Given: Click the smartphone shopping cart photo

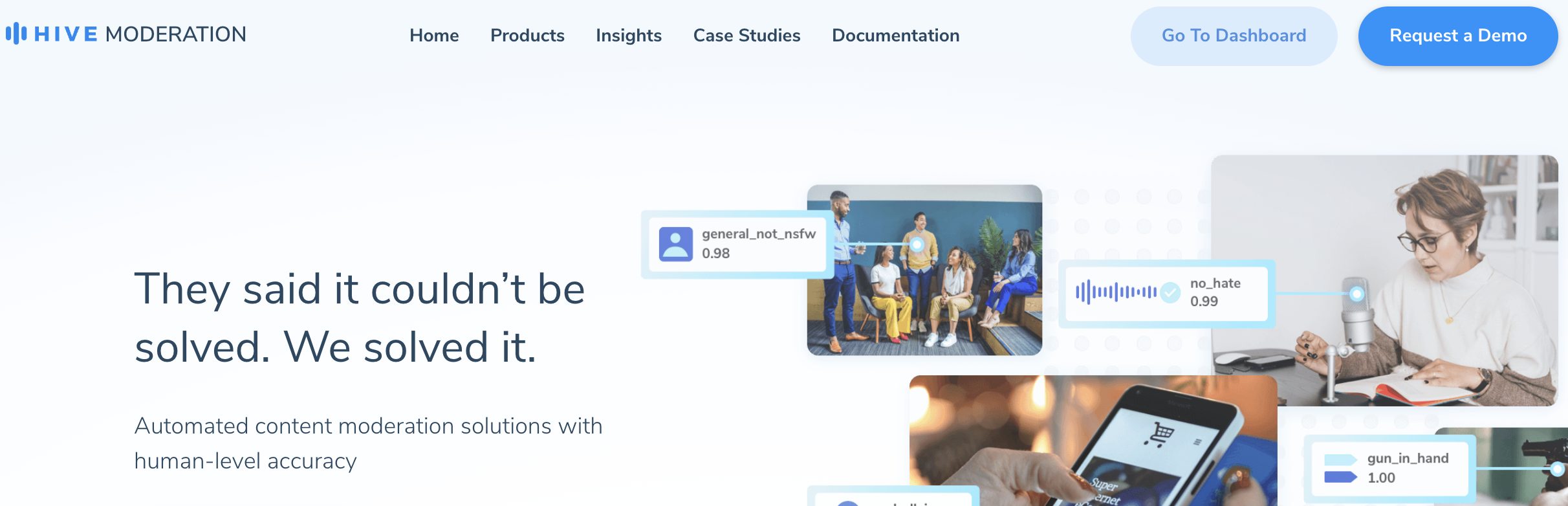Looking at the screenshot, I should (1093, 441).
